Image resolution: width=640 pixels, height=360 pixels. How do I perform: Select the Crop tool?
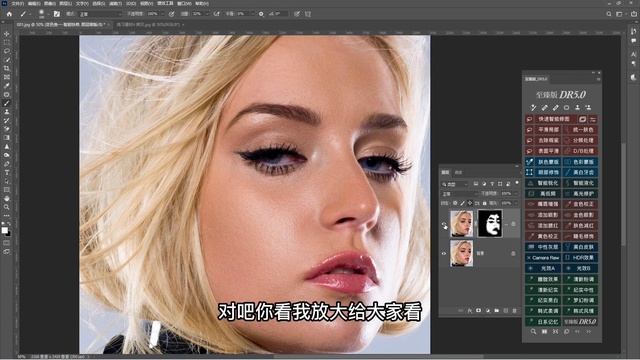tap(7, 68)
